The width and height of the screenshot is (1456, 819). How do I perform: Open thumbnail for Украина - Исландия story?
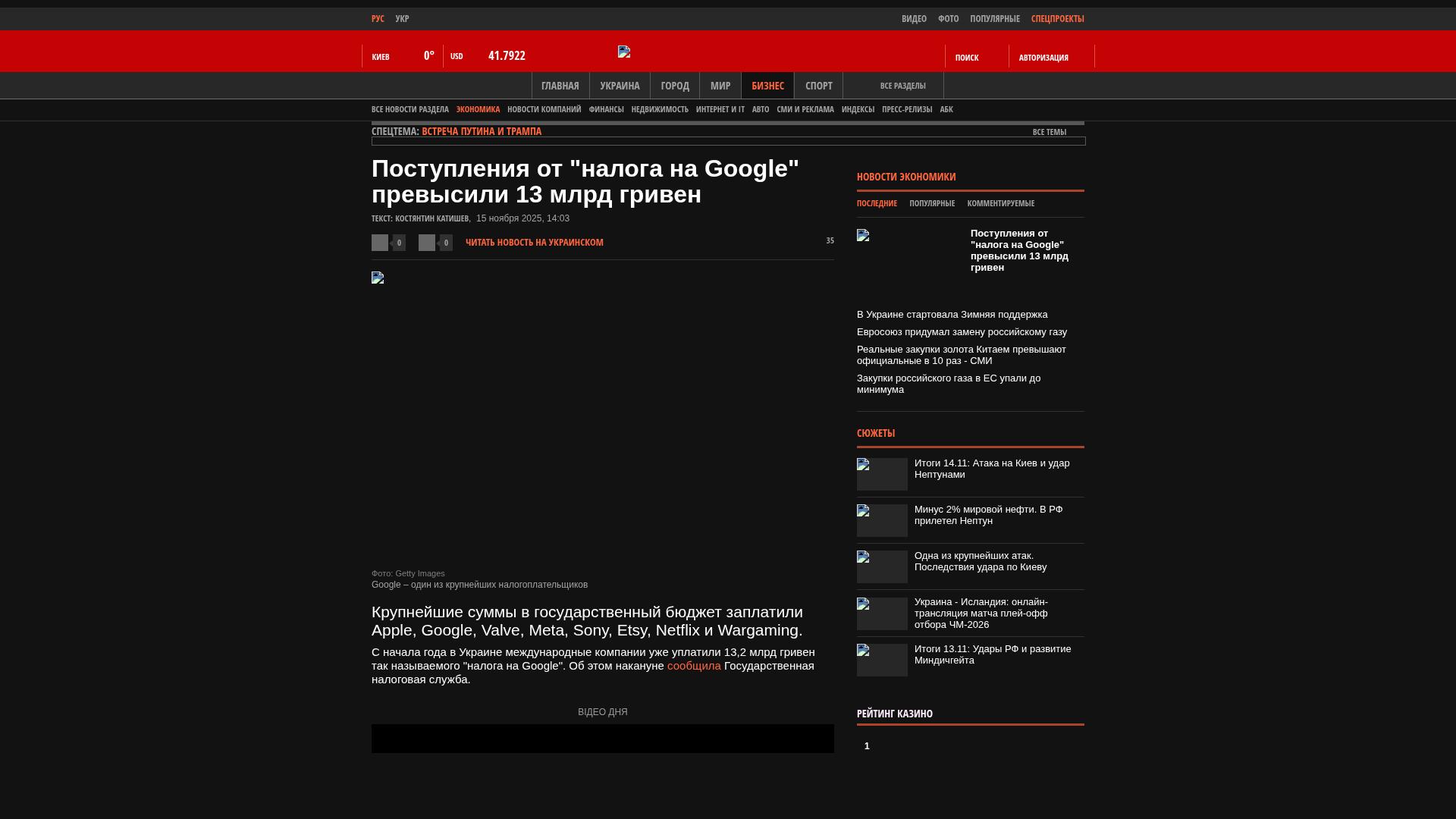pos(882,613)
